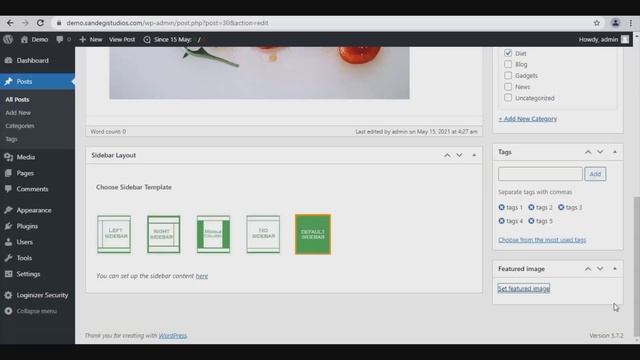Click the tags input field
Screen dimensions: 640x360
(x=540, y=174)
